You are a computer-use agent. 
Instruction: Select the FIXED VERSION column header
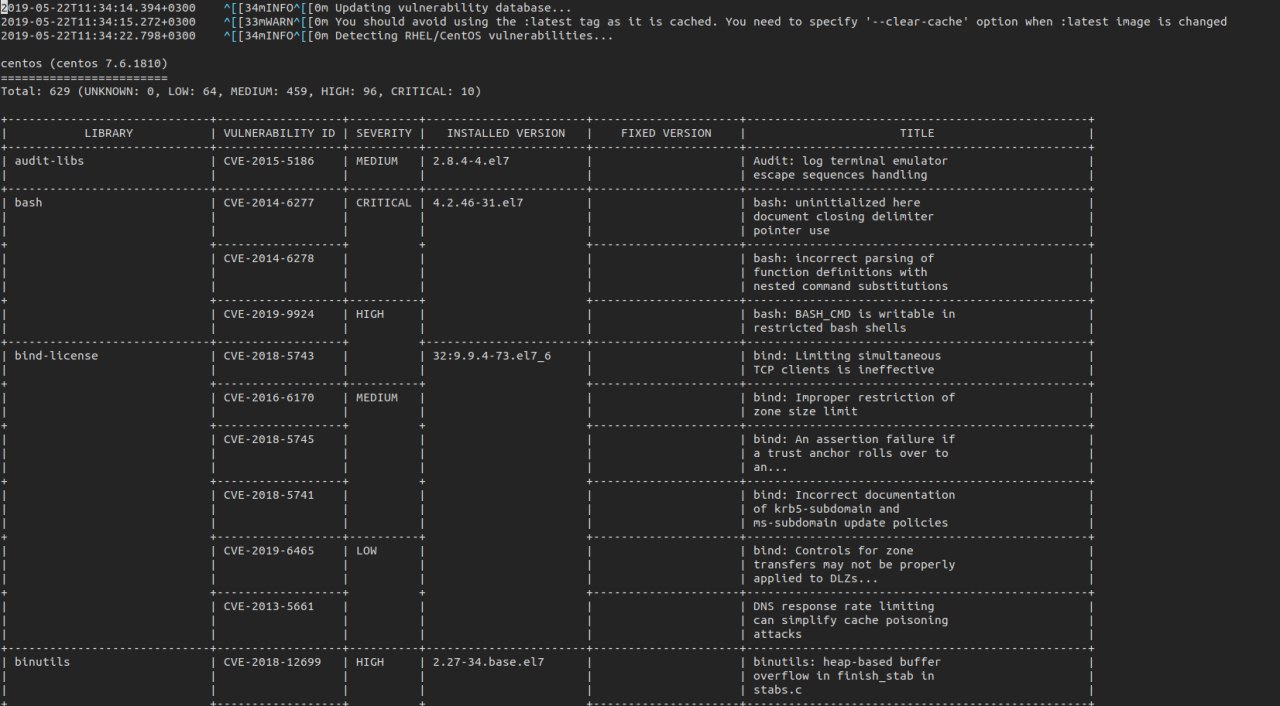tap(666, 133)
